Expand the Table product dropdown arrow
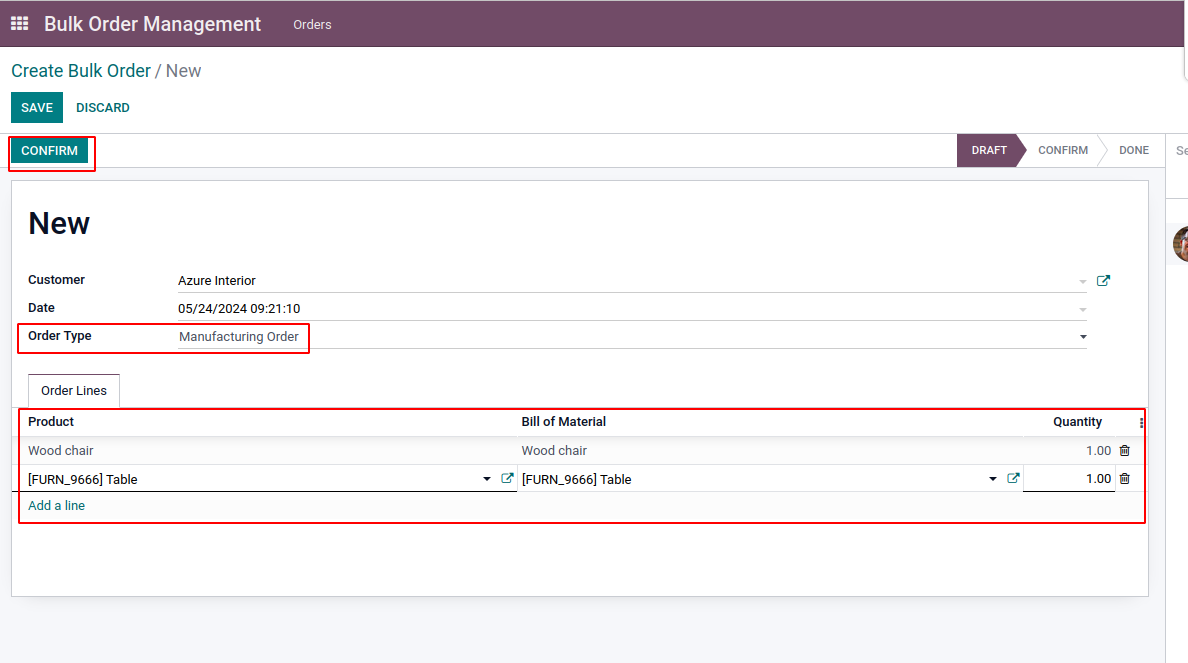 click(x=486, y=479)
